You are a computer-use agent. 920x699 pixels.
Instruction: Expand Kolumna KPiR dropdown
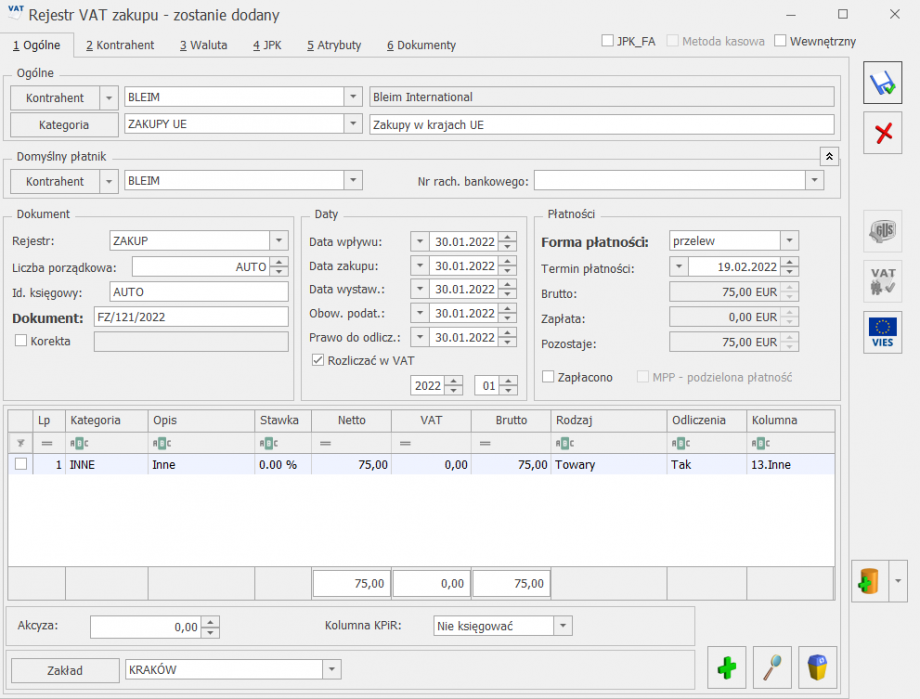[563, 626]
